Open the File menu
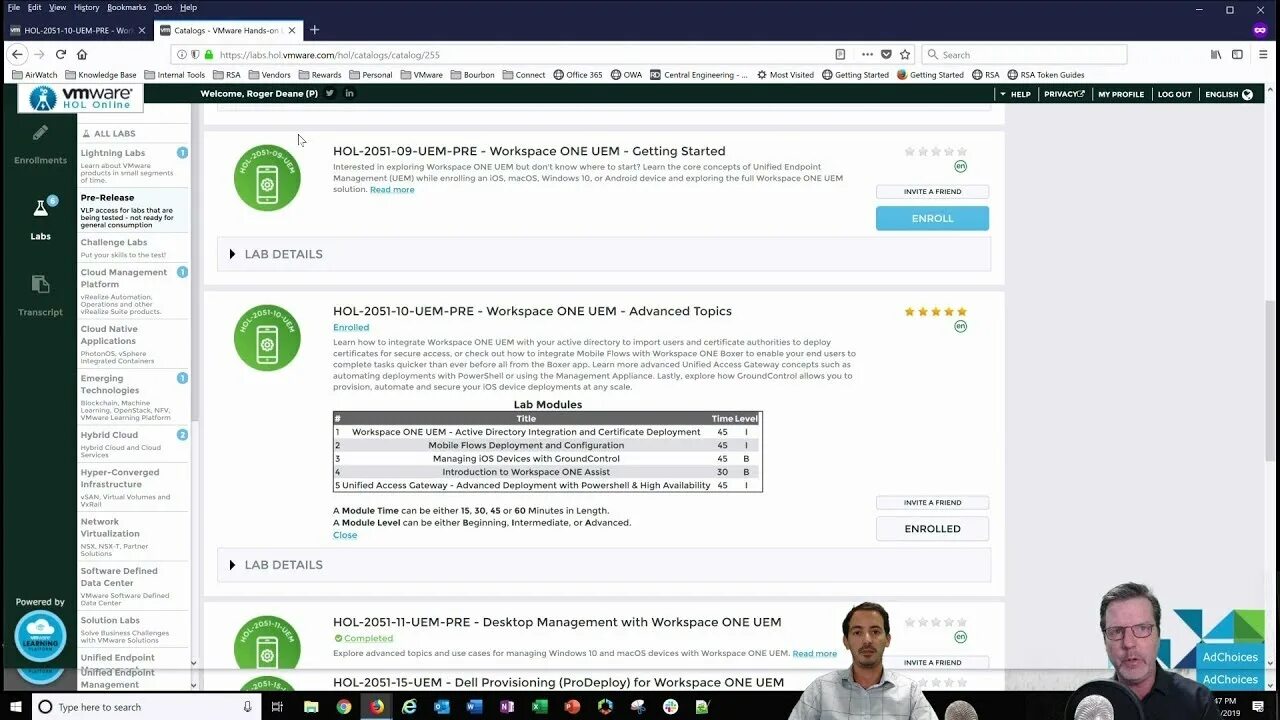This screenshot has width=1280, height=720. click(14, 7)
